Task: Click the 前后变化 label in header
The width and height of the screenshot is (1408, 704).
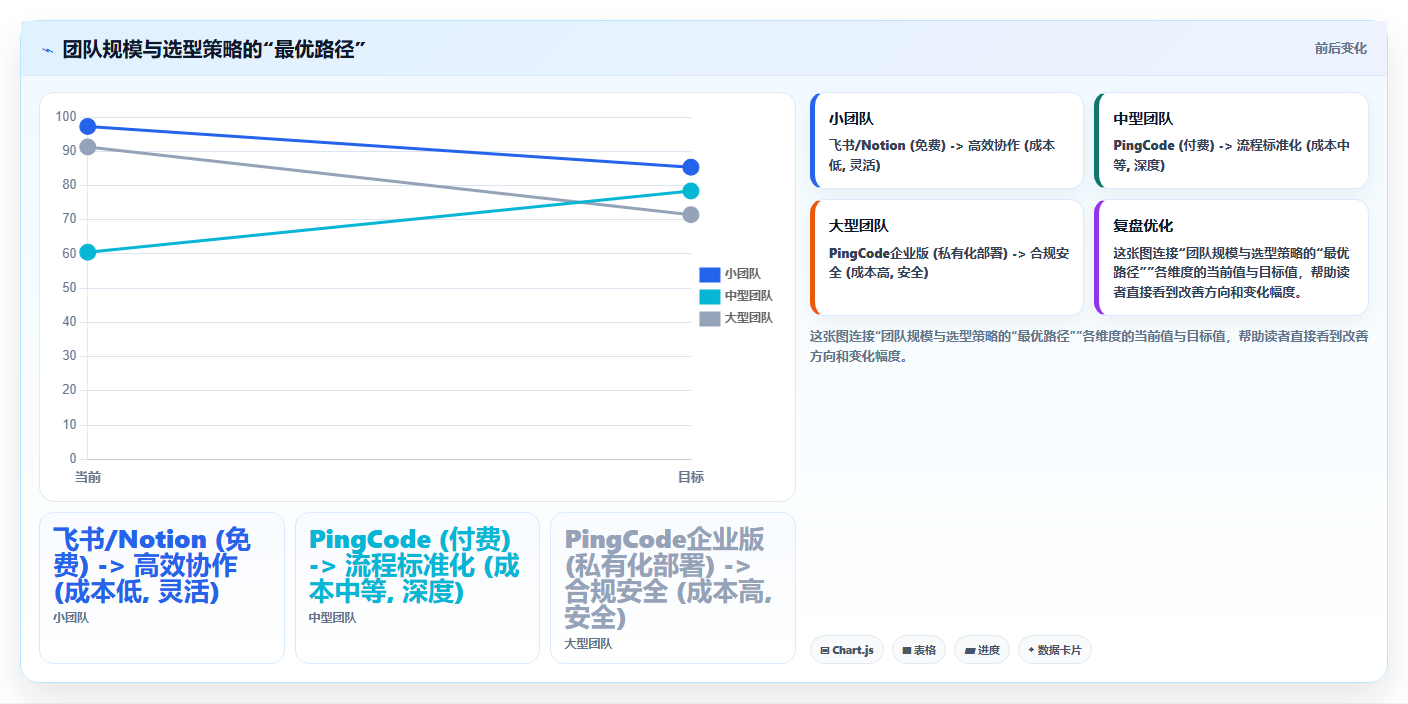Action: click(1340, 49)
